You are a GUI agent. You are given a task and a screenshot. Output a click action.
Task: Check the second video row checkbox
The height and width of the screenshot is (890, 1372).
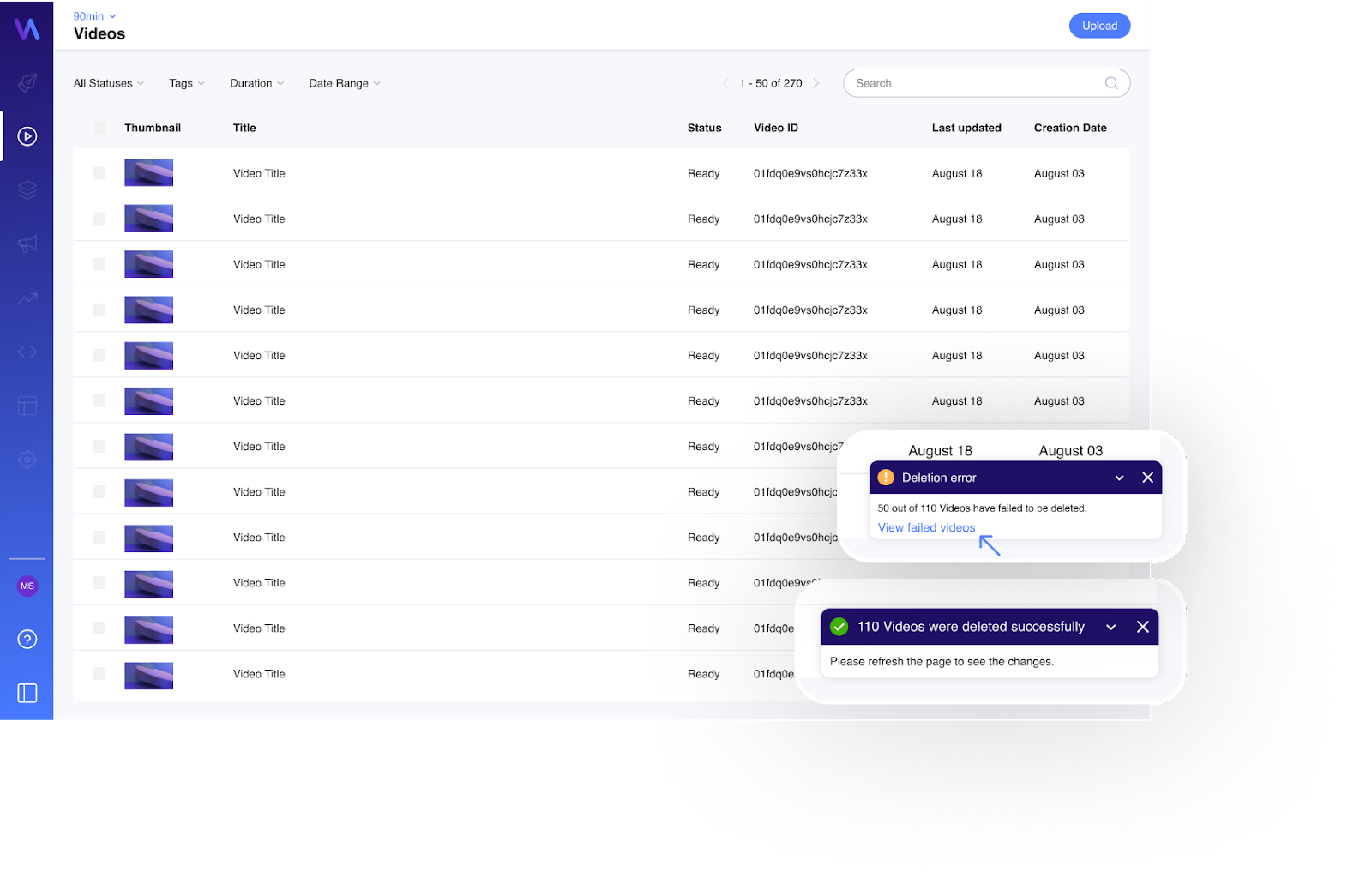(99, 219)
